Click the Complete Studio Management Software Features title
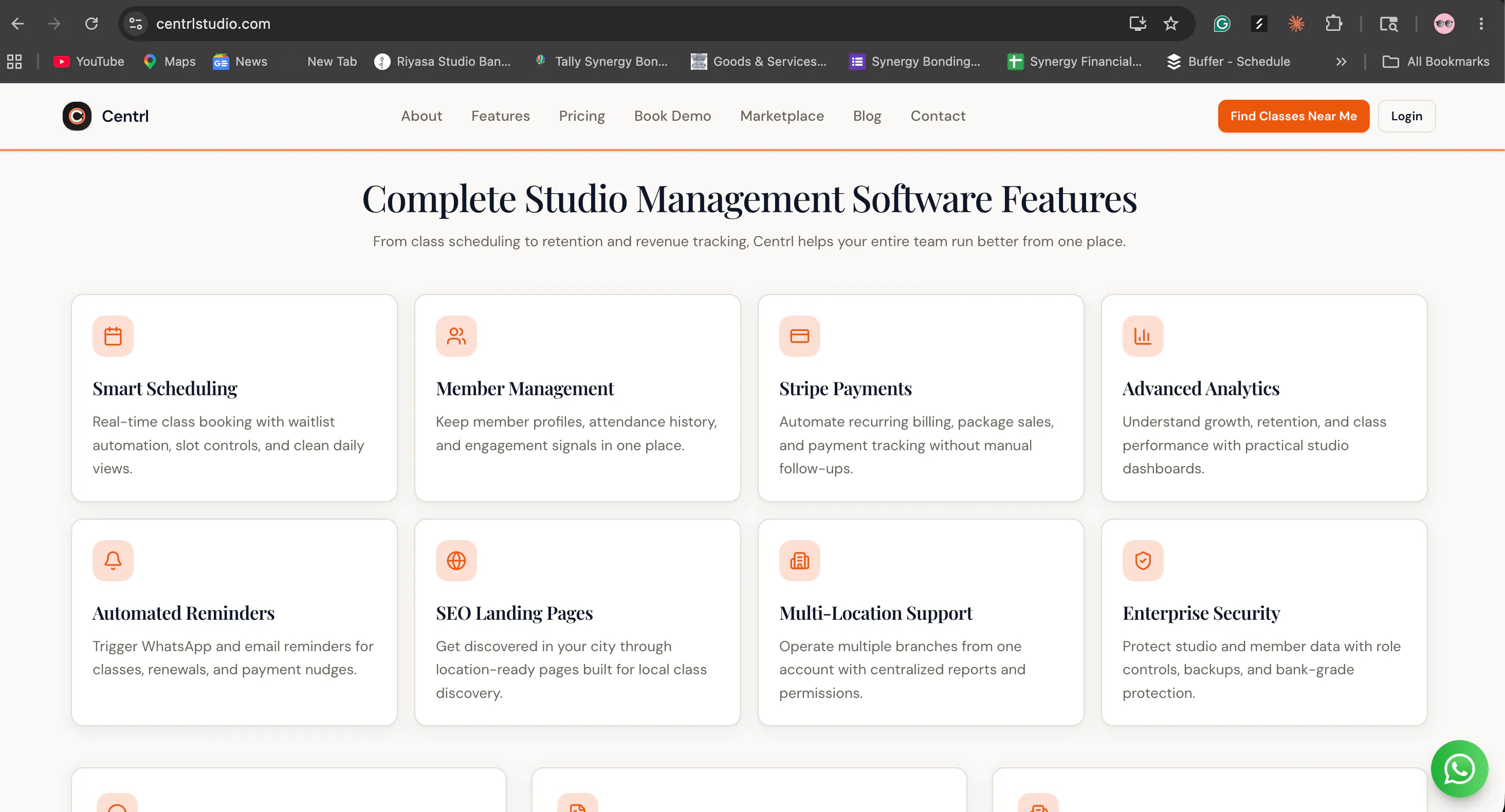This screenshot has width=1505, height=812. (749, 198)
